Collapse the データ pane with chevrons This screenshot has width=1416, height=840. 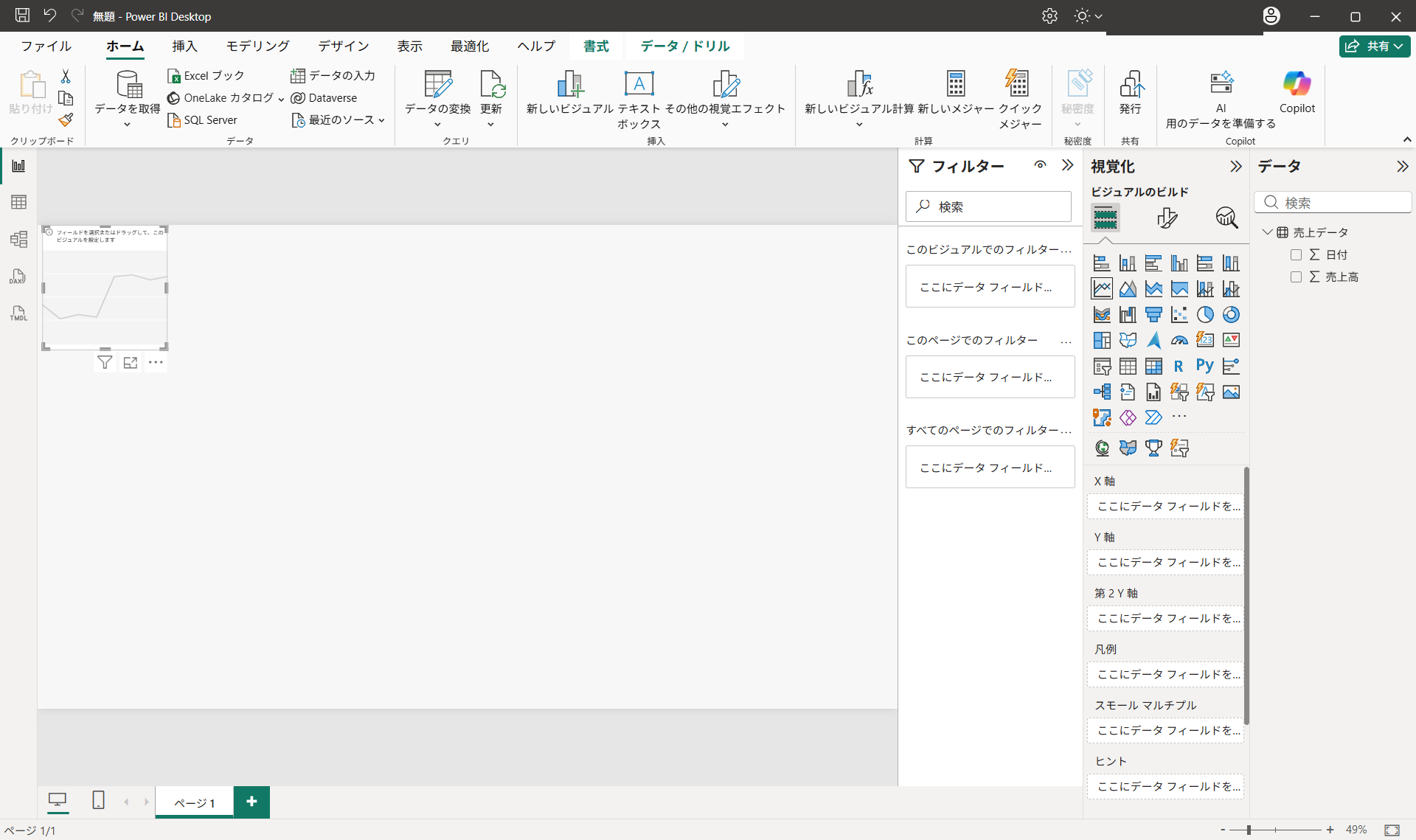(x=1403, y=167)
